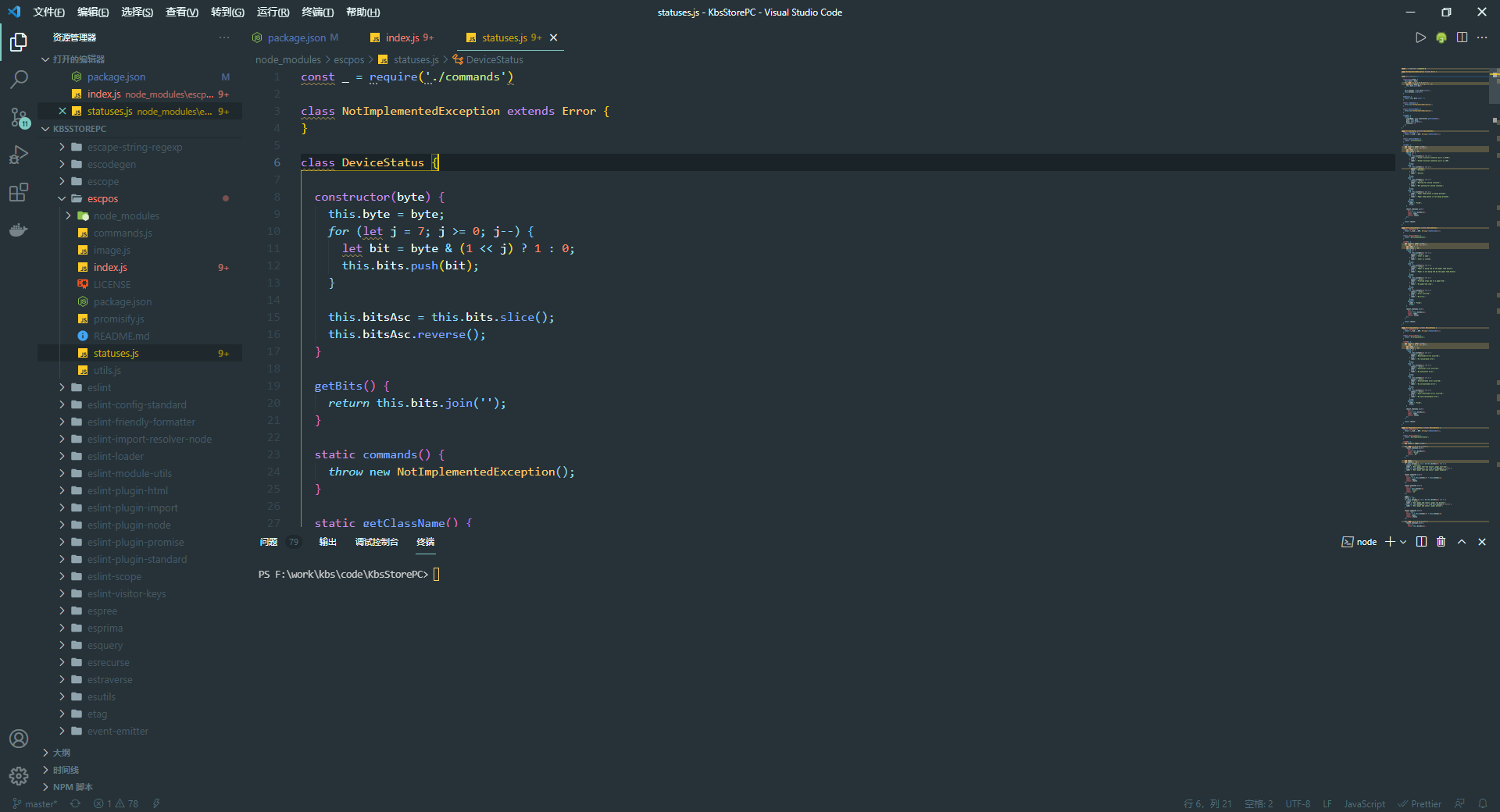1500x812 pixels.
Task: Open the Source Control view
Action: 19,117
